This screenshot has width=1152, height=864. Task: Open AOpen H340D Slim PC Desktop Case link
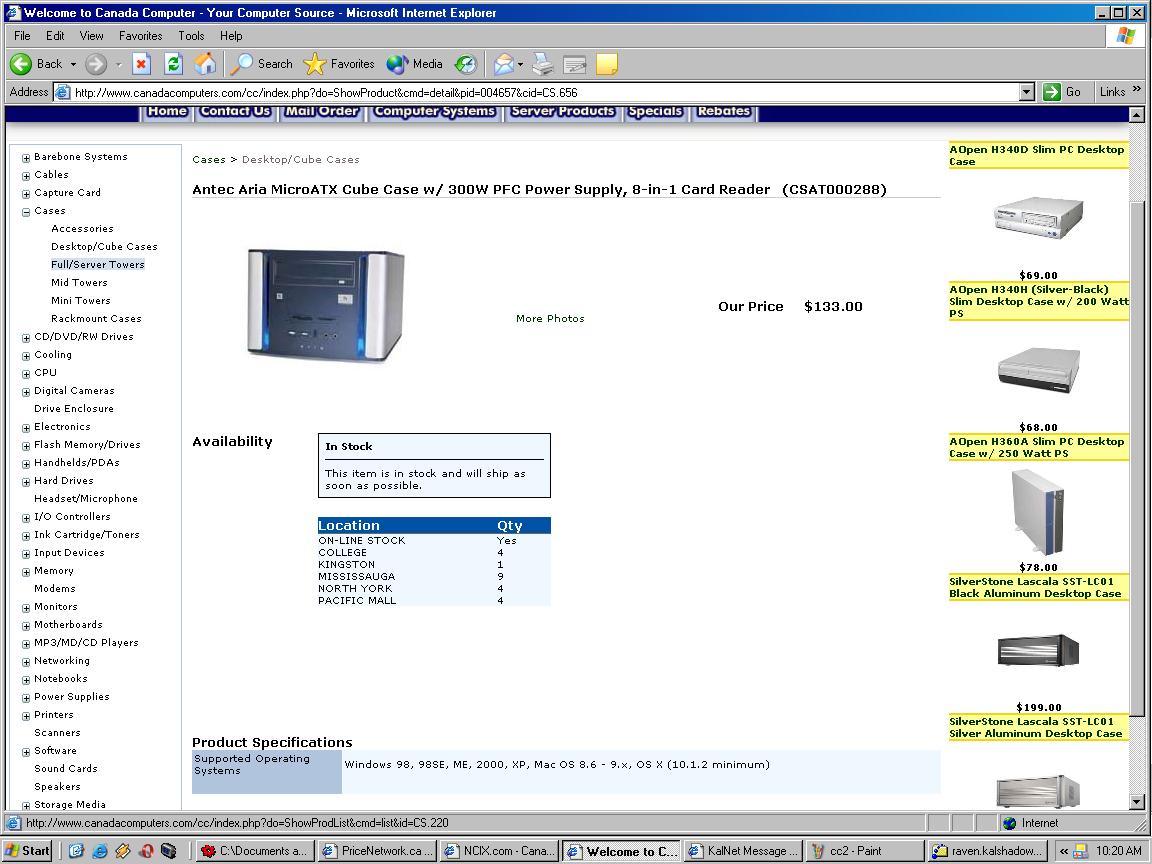tap(1037, 155)
